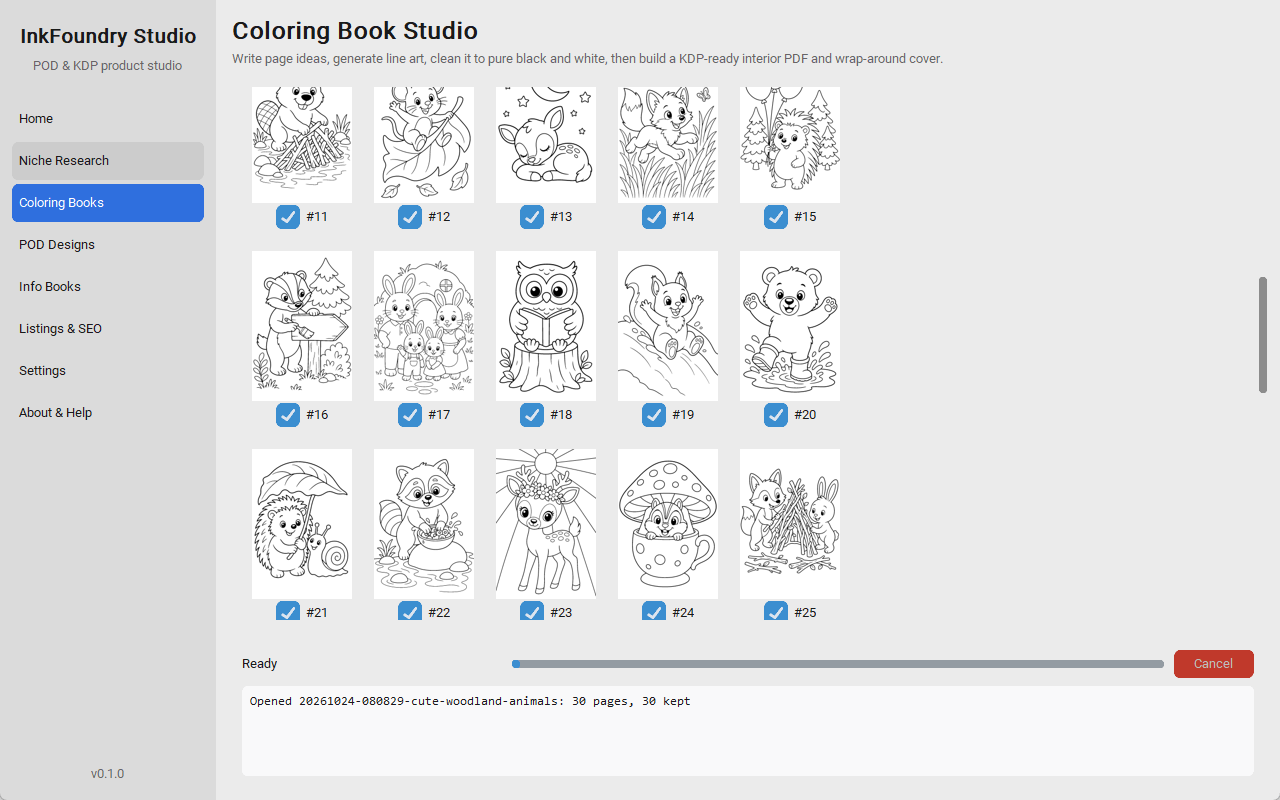Toggle checkbox for page #17
Image resolution: width=1280 pixels, height=800 pixels.
pyautogui.click(x=410, y=415)
